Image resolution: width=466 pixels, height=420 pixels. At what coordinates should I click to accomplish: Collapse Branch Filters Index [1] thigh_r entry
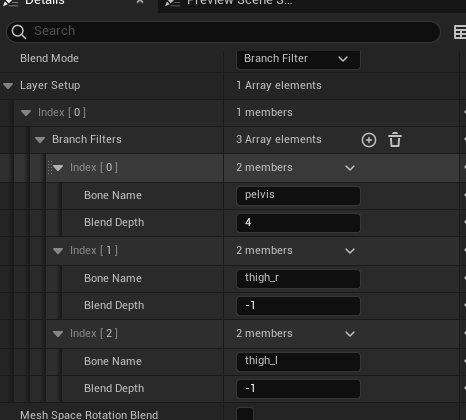tap(58, 251)
